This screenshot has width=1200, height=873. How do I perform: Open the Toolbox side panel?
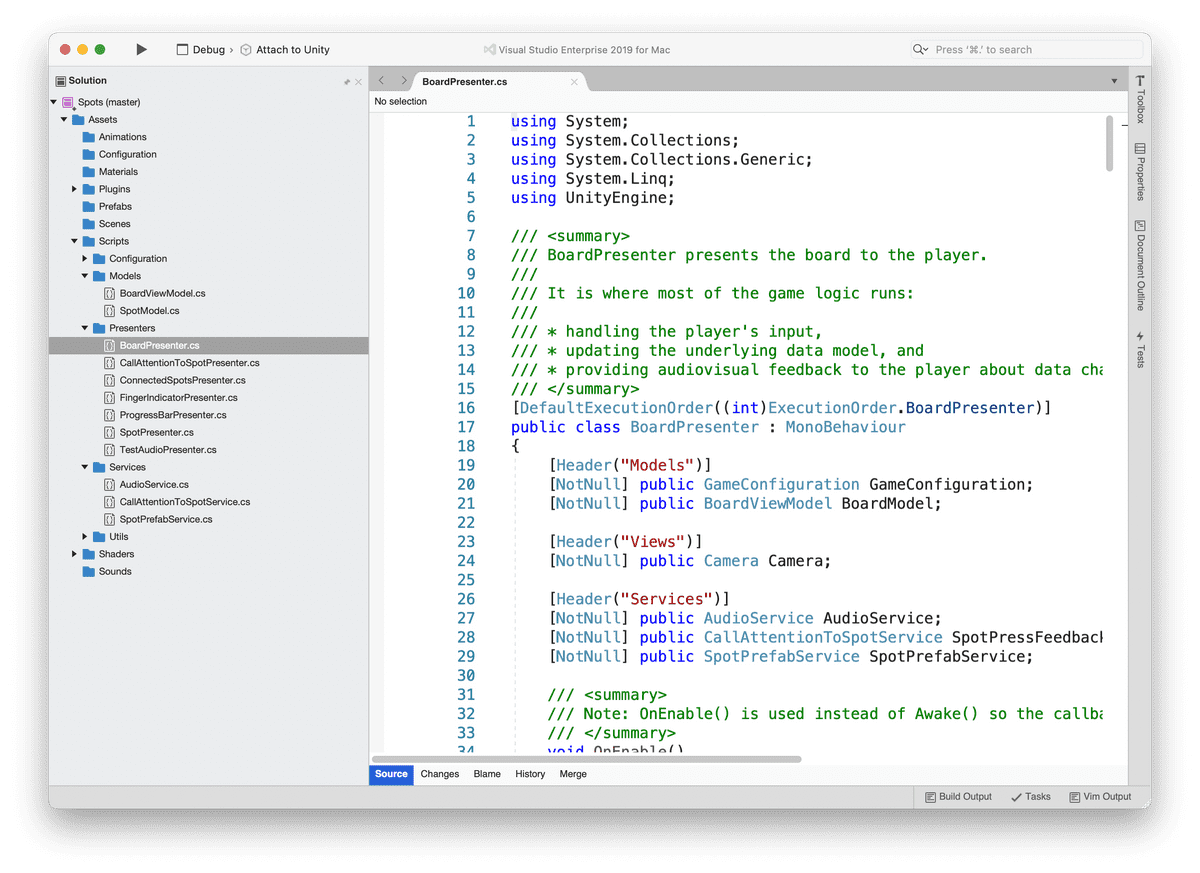coord(1140,99)
